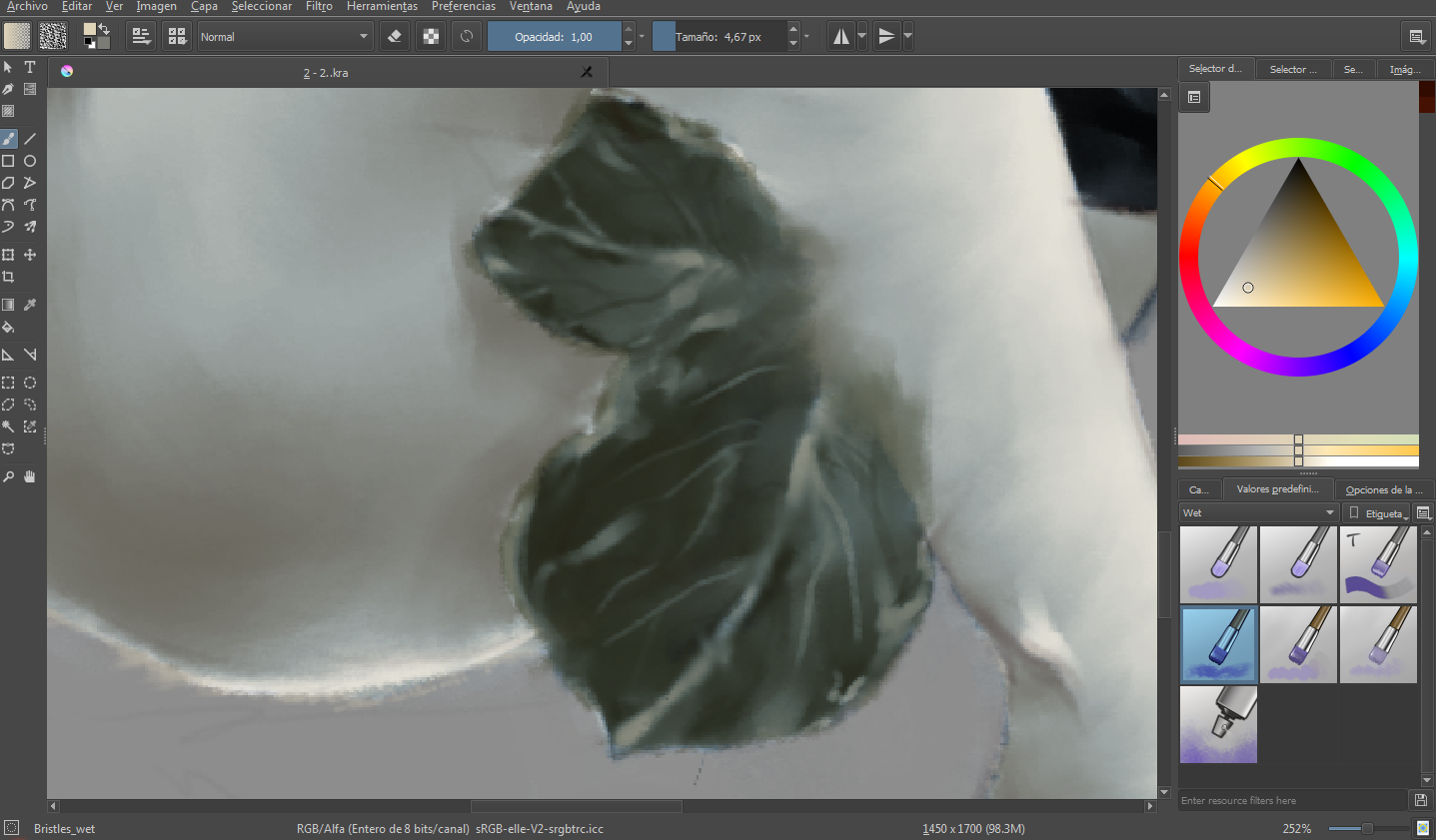Switch to the Opciones de la herramienta tab
This screenshot has height=840, width=1439.
1384,489
